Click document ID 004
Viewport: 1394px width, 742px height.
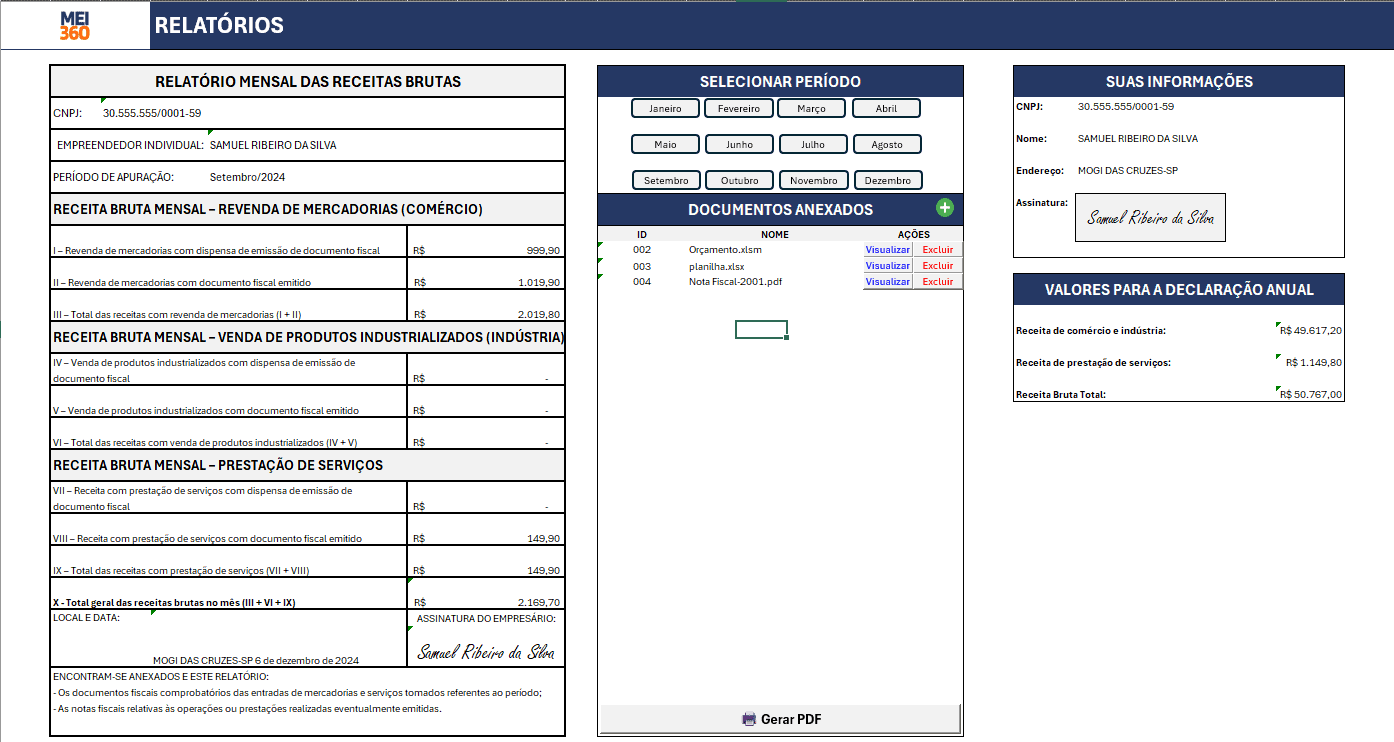tap(642, 282)
